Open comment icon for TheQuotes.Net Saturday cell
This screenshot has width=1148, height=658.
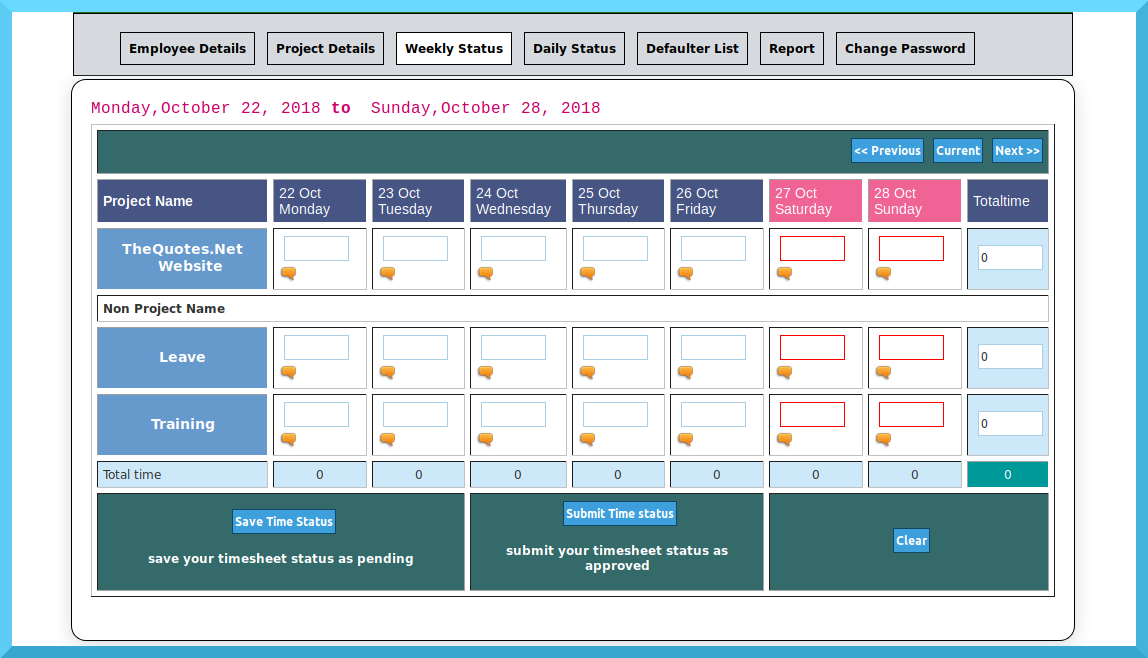coord(784,273)
